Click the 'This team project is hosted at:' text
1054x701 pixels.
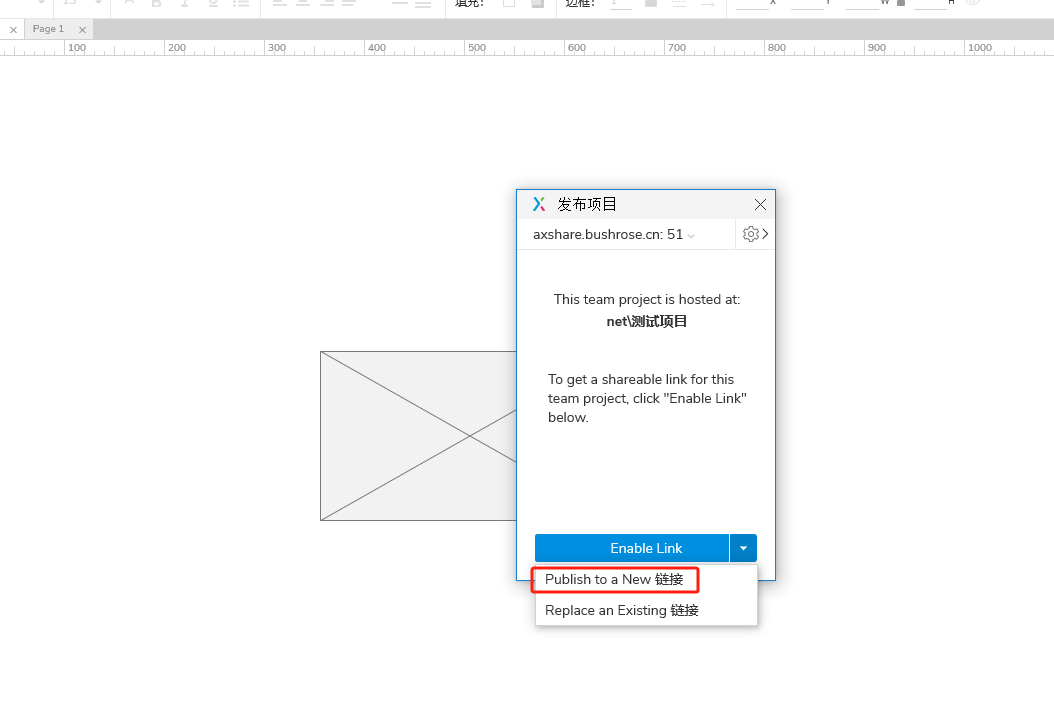point(647,300)
